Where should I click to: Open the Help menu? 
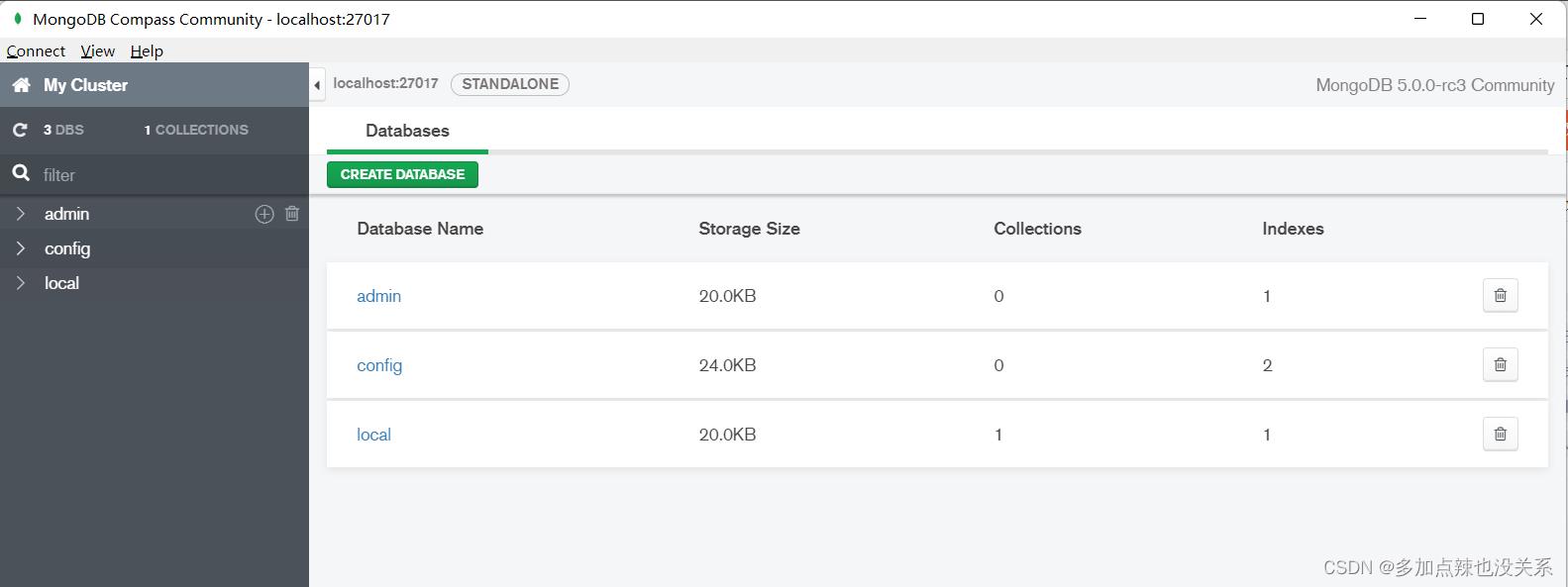pyautogui.click(x=147, y=51)
